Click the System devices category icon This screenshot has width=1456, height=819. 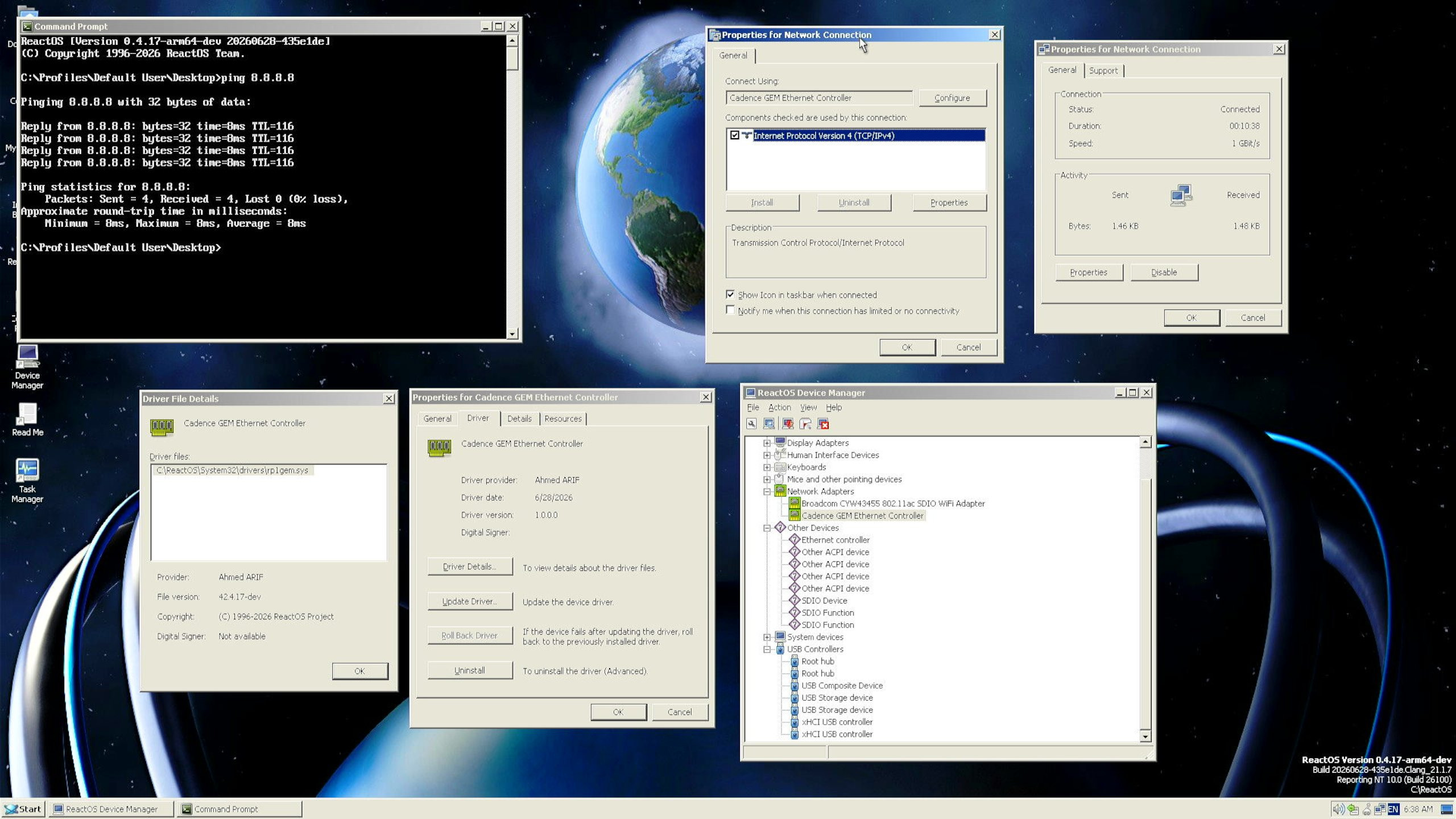780,636
